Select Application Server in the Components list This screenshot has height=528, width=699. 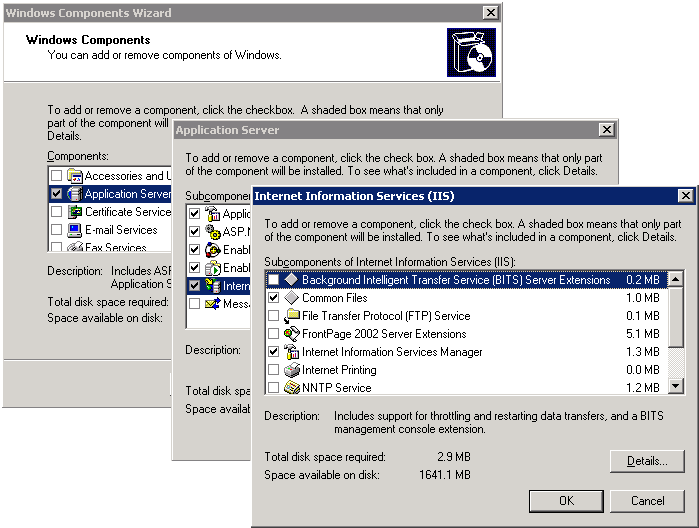127,194
